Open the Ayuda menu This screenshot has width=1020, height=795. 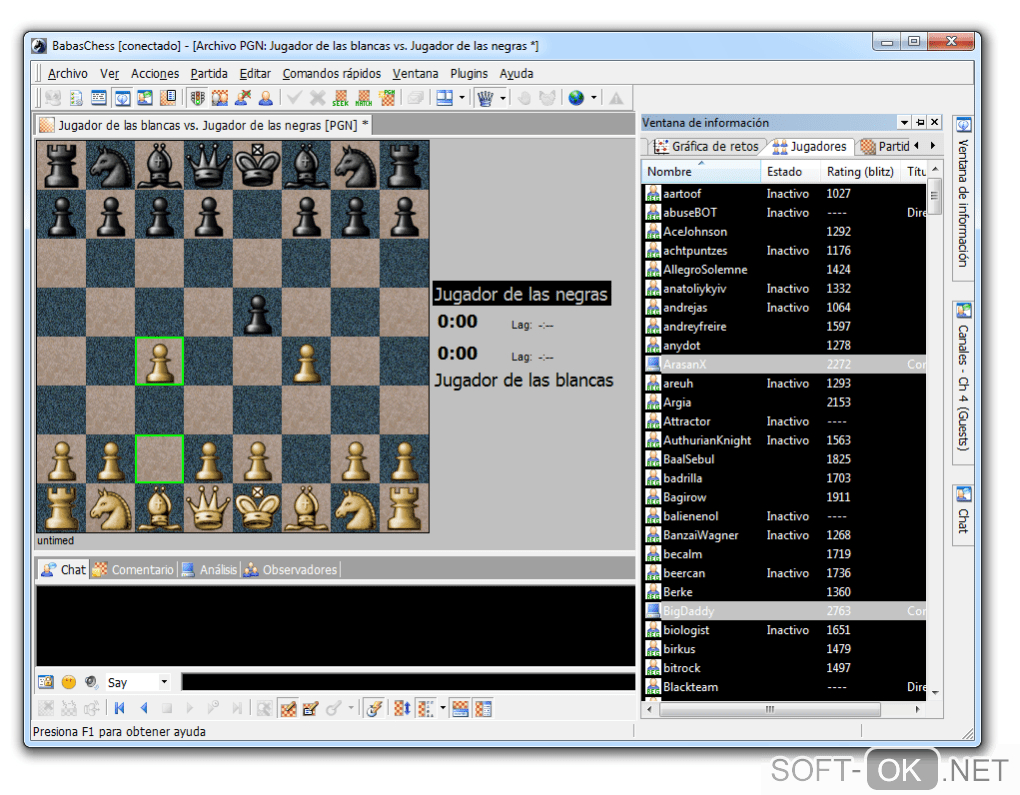click(517, 74)
